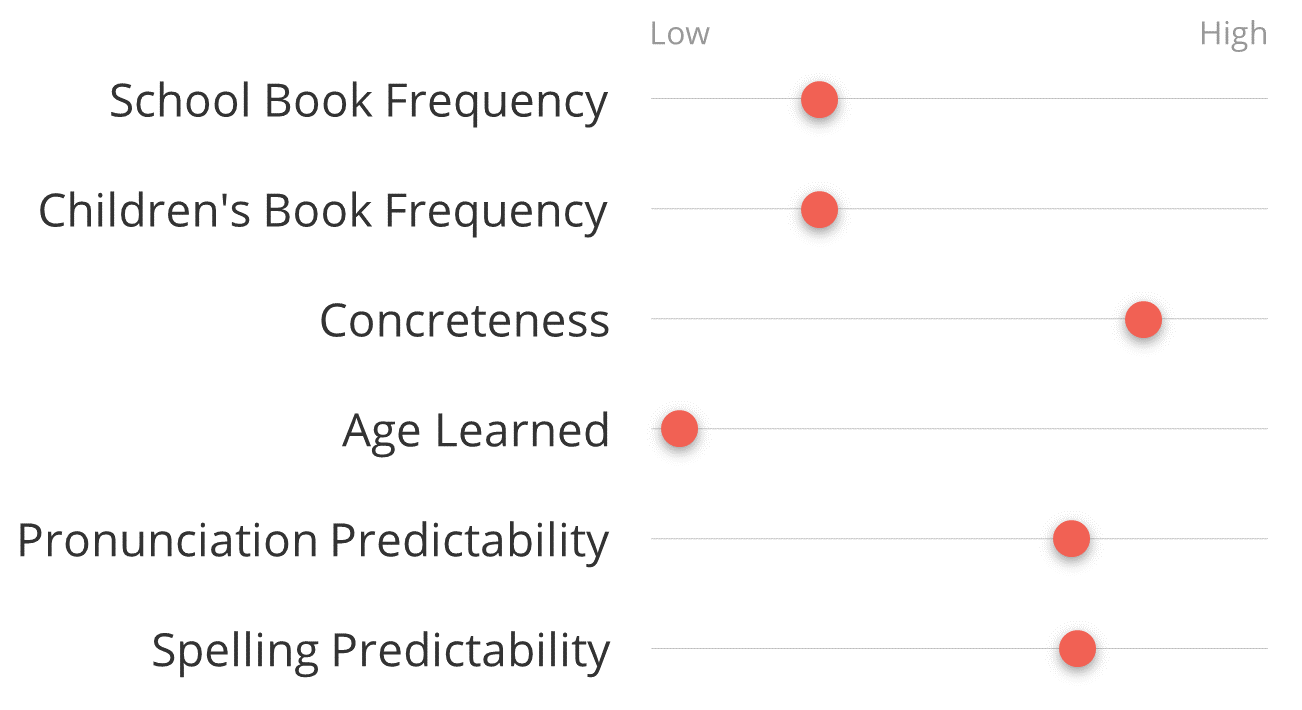Select the Children's Book Frequency label
The width and height of the screenshot is (1302, 710).
point(323,212)
